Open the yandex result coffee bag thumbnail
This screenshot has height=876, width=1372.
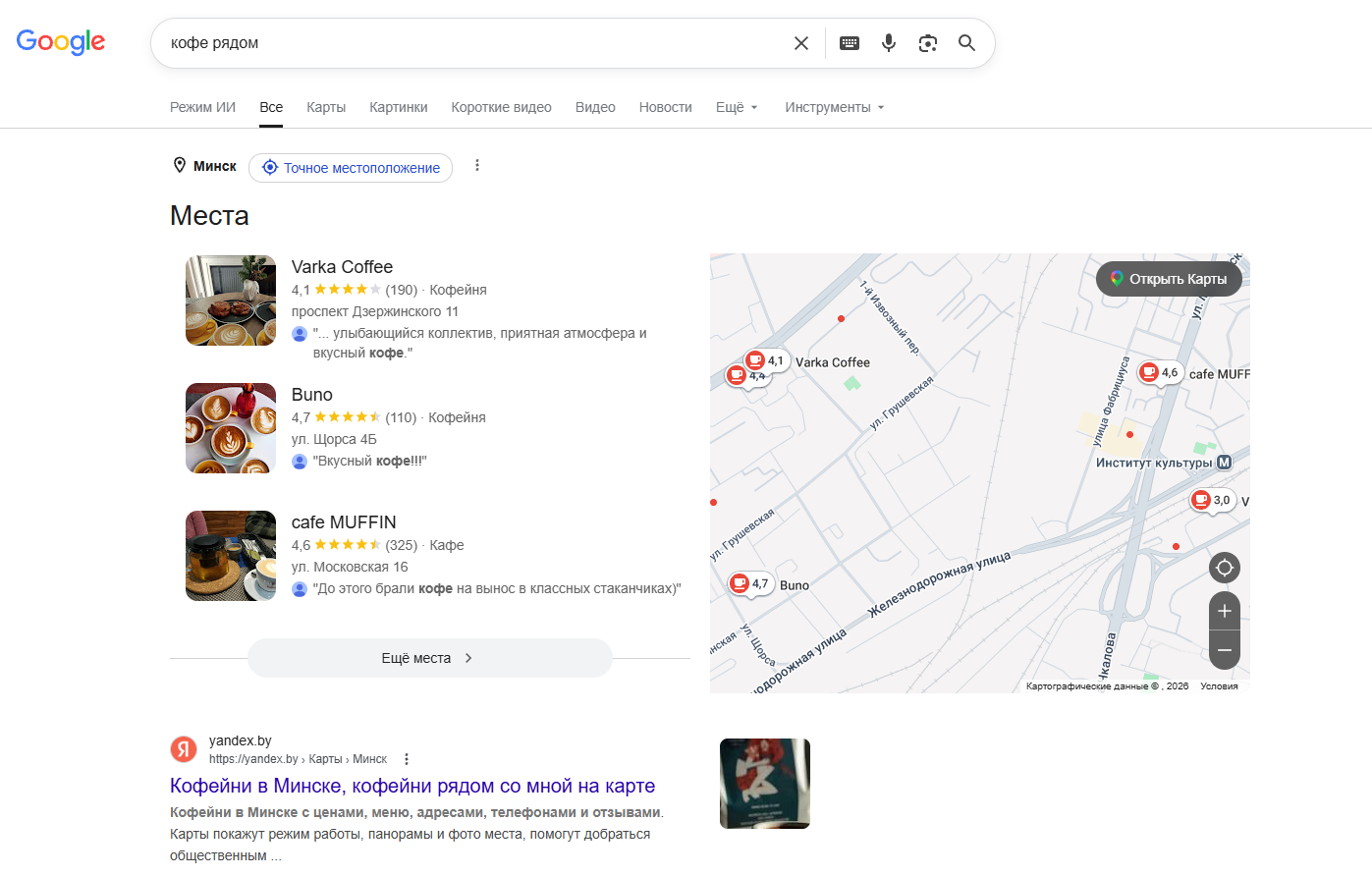(x=765, y=784)
